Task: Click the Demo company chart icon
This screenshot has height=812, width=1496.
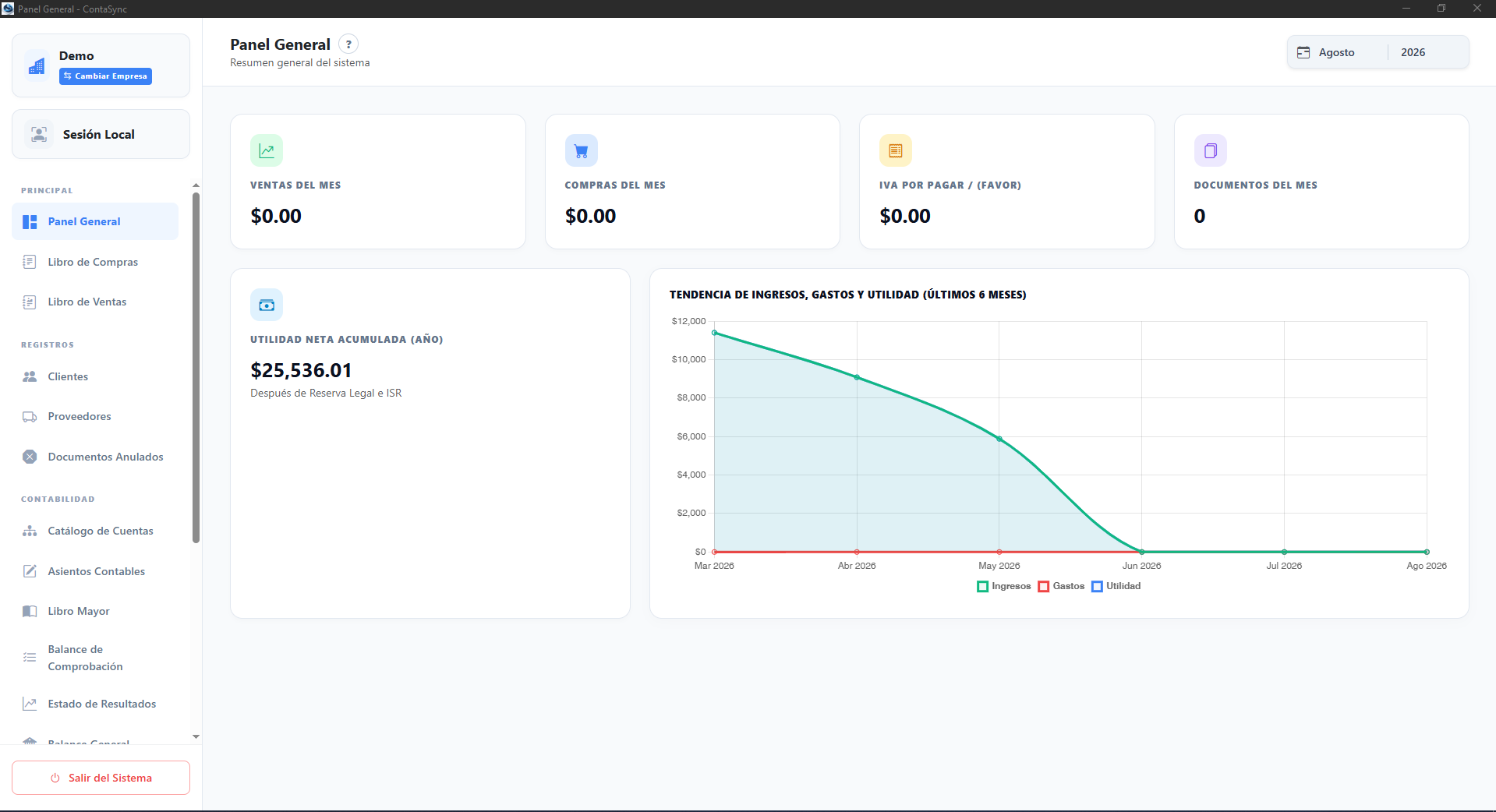Action: [37, 66]
